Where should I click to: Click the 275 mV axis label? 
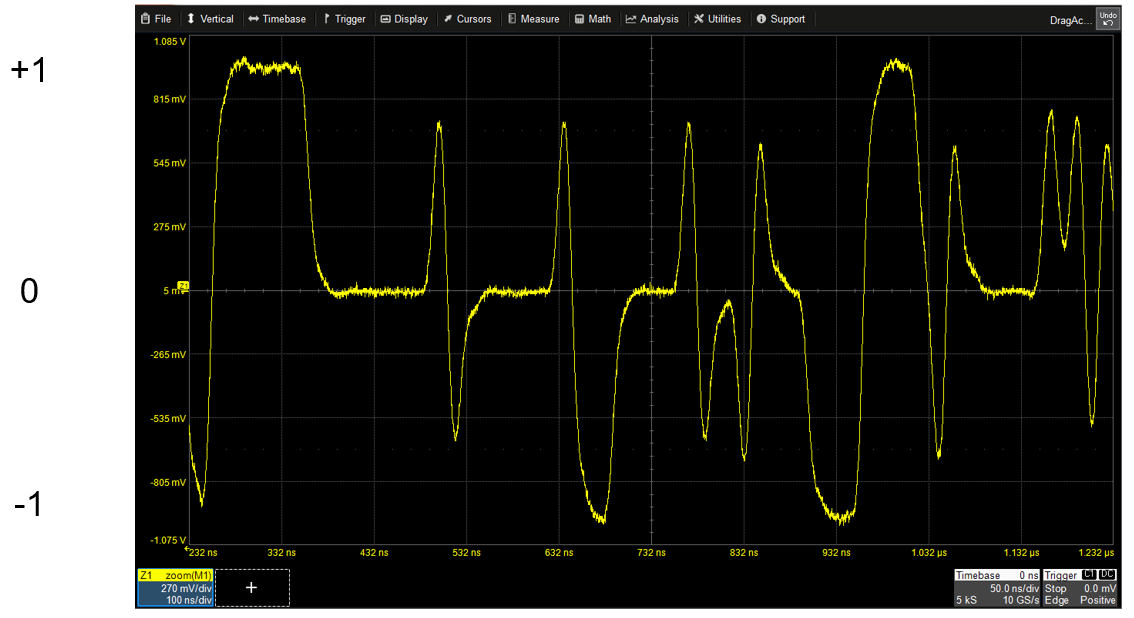click(169, 227)
